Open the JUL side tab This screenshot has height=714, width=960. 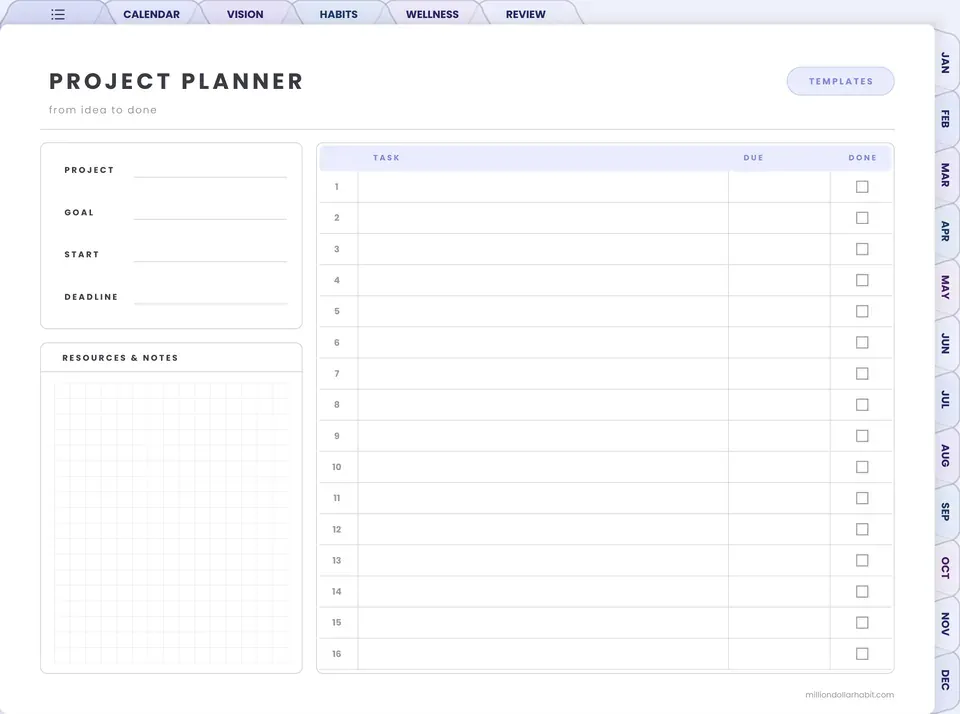(x=945, y=399)
